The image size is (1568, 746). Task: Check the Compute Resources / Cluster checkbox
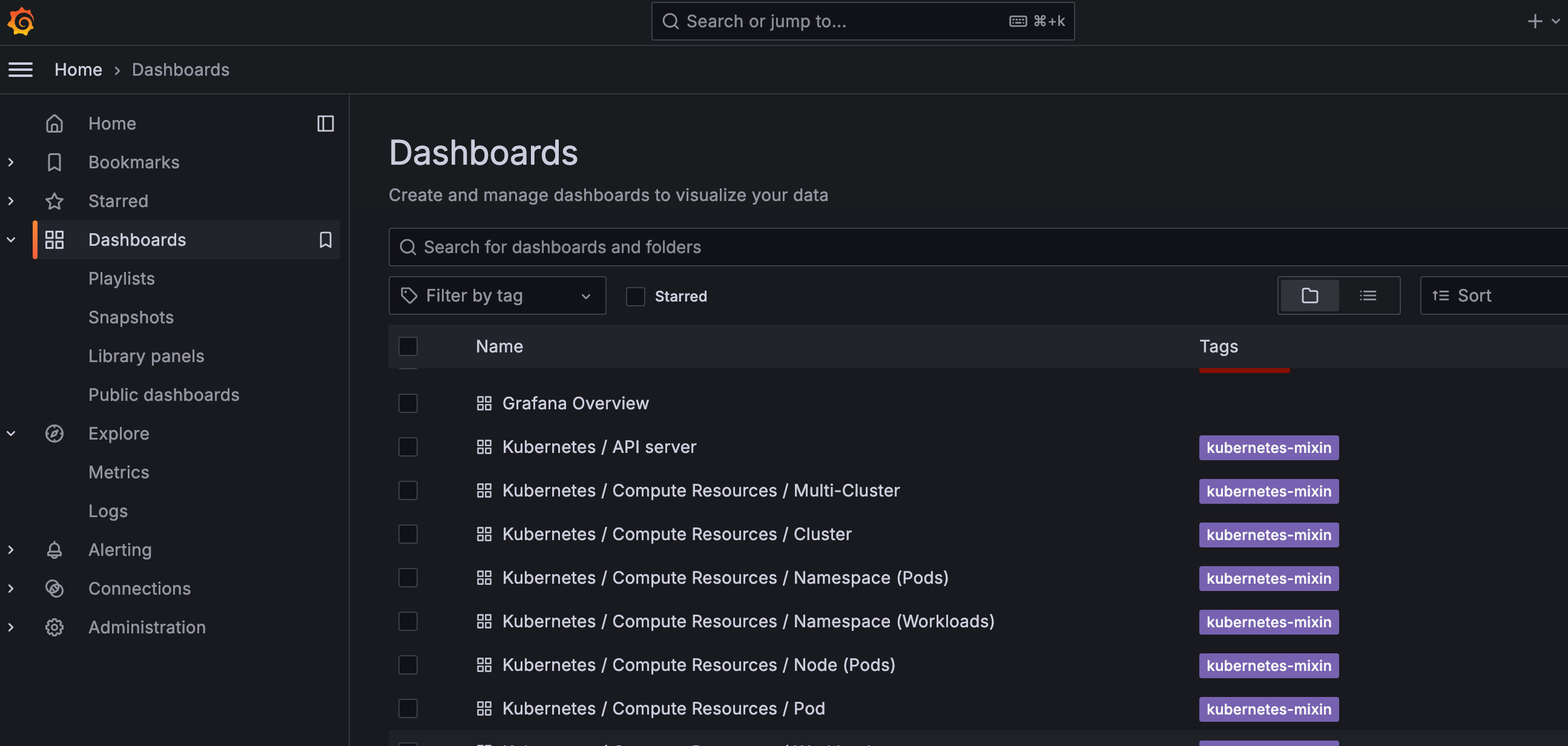[x=408, y=534]
